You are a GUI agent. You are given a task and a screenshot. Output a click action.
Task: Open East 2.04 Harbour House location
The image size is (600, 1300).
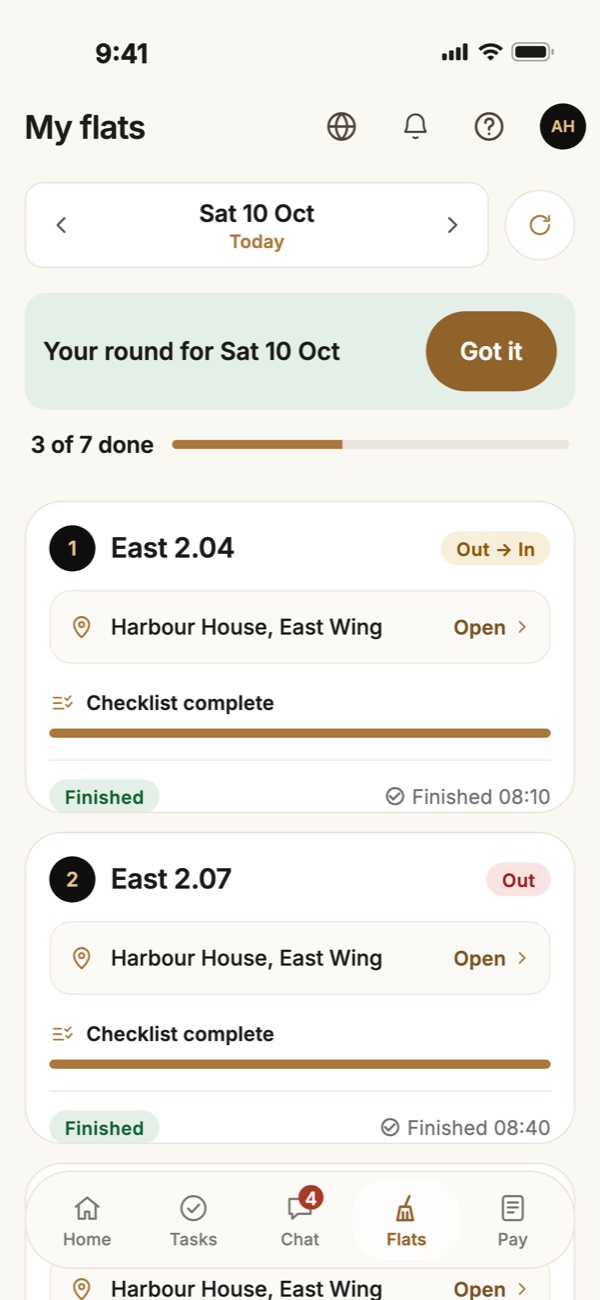(300, 627)
